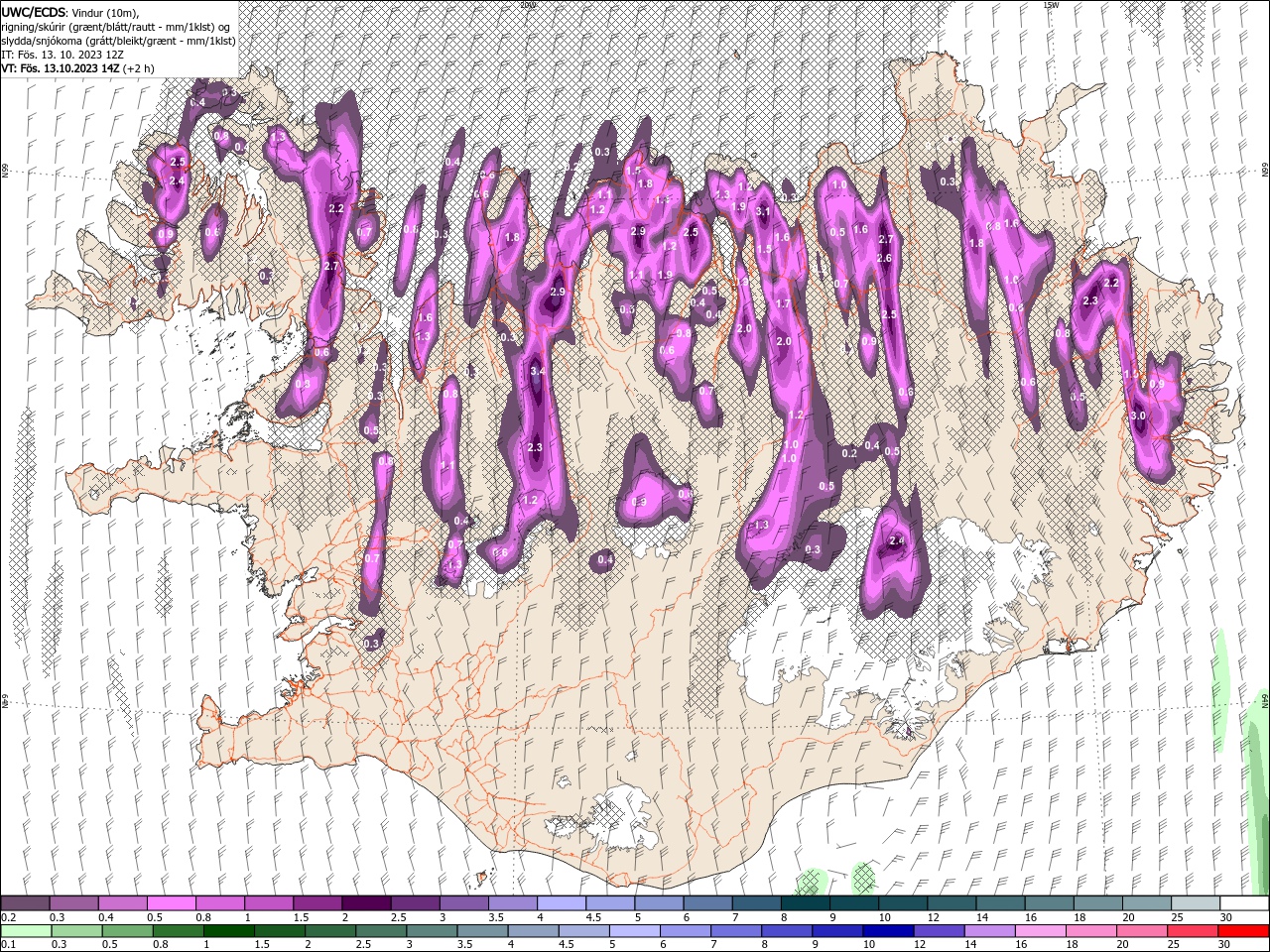Click the rain legend swatch labeled 1.5
The height and width of the screenshot is (952, 1270).
tap(279, 930)
